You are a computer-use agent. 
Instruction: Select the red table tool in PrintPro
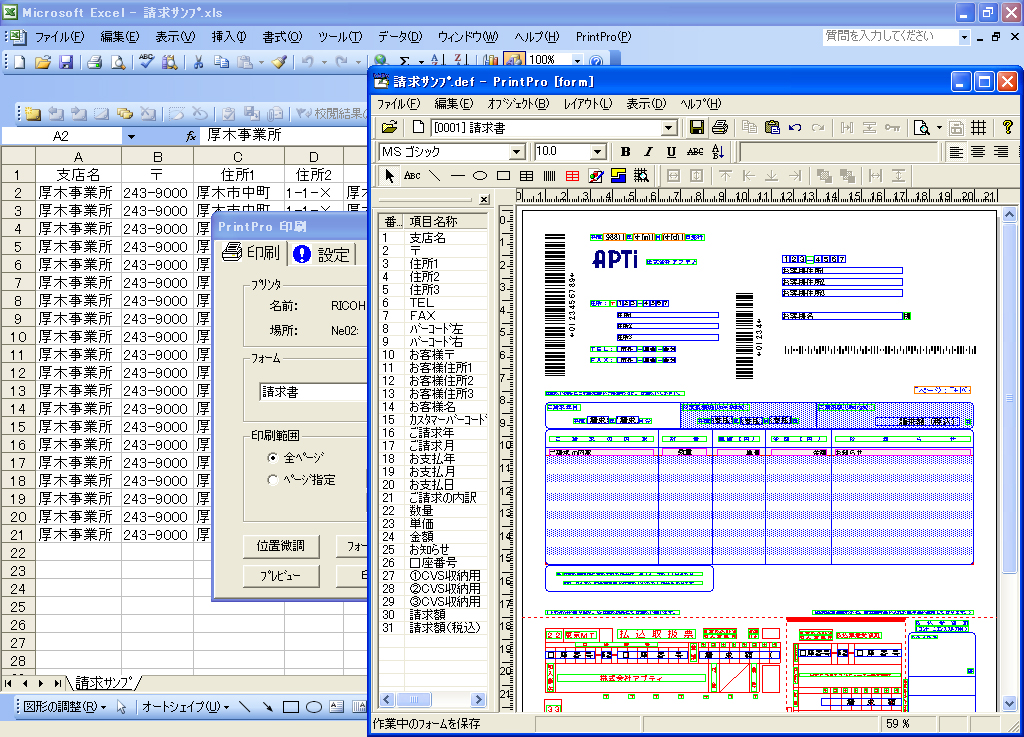tap(572, 176)
